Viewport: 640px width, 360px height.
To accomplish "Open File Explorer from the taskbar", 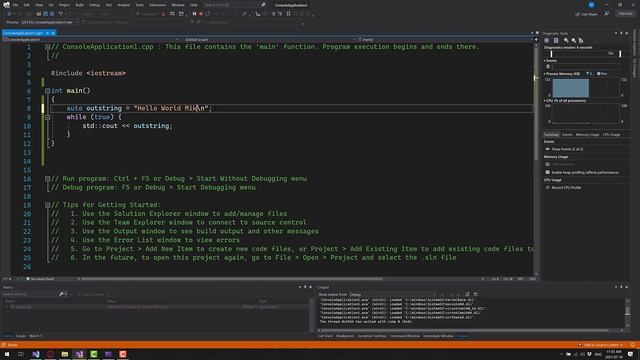I will (x=64, y=354).
